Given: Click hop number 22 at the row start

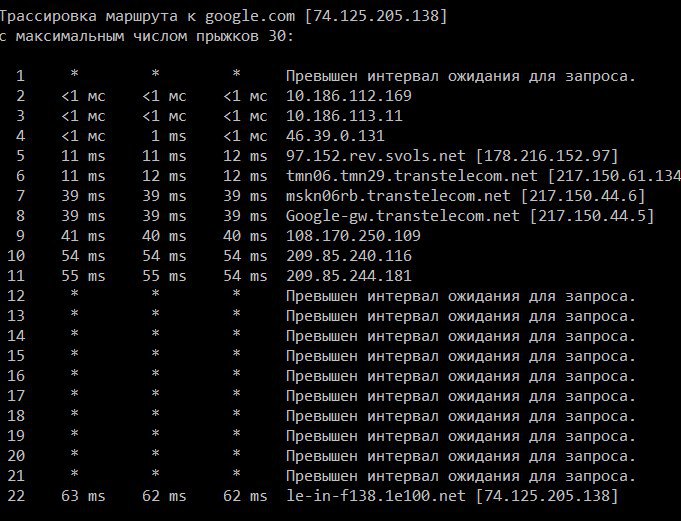Looking at the screenshot, I should 16,496.
